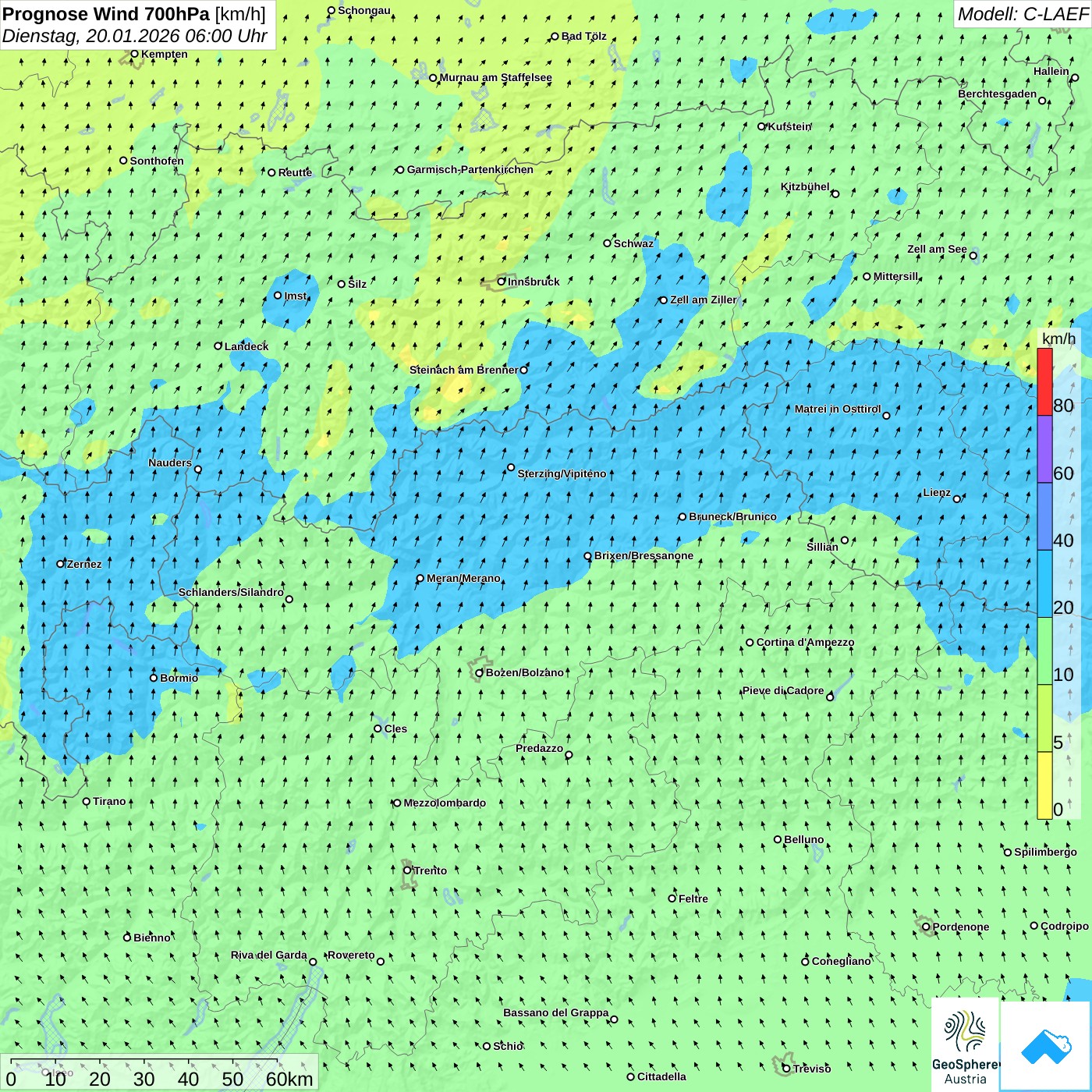Screen dimensions: 1092x1092
Task: Click the Bad Tölz label
Action: click(584, 36)
